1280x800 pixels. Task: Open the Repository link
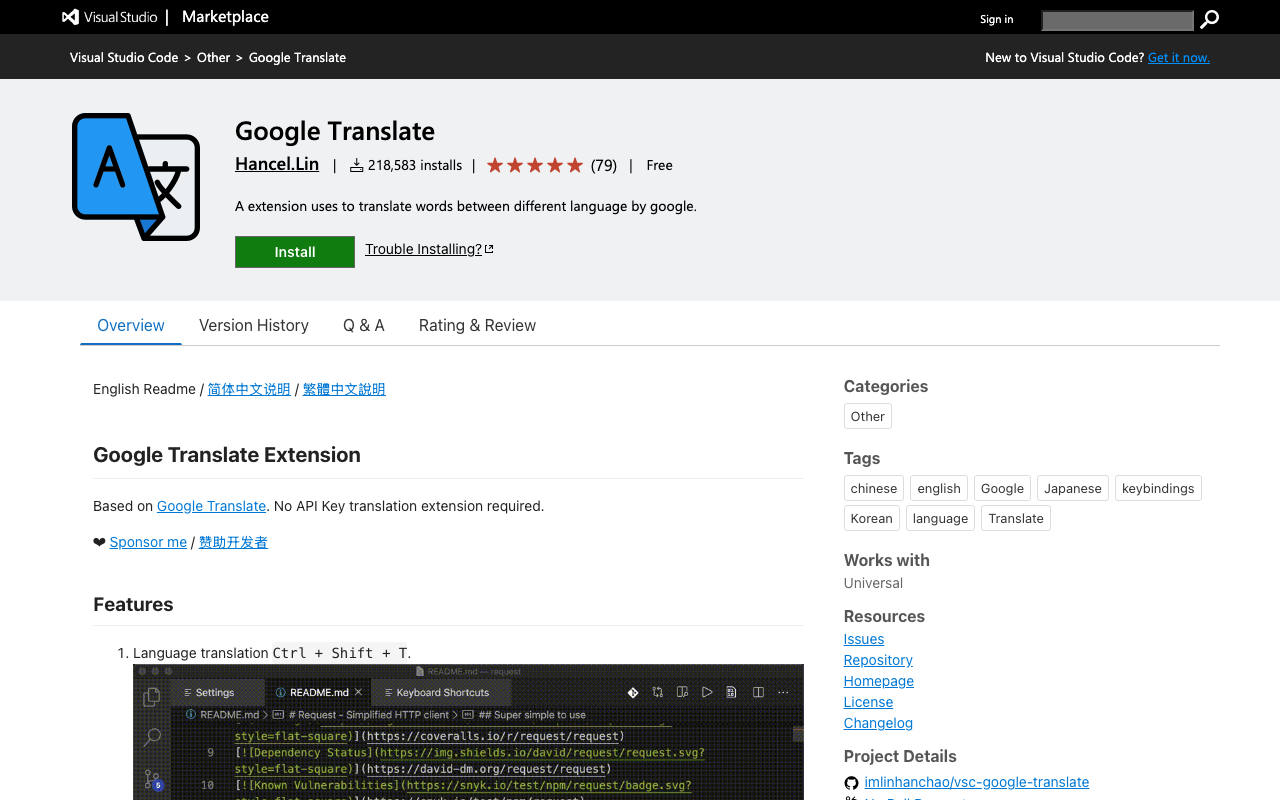click(x=878, y=660)
